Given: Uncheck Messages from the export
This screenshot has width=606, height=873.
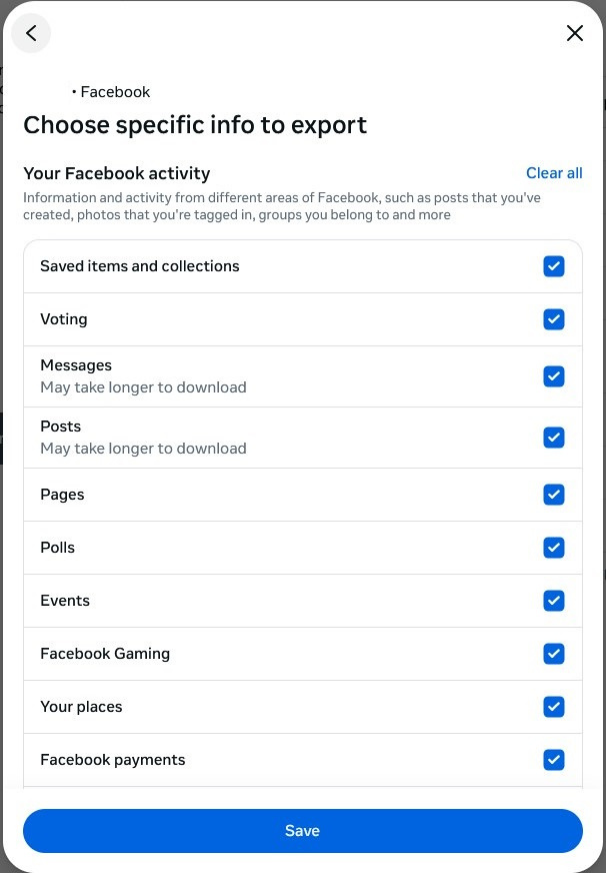Looking at the screenshot, I should 554,376.
